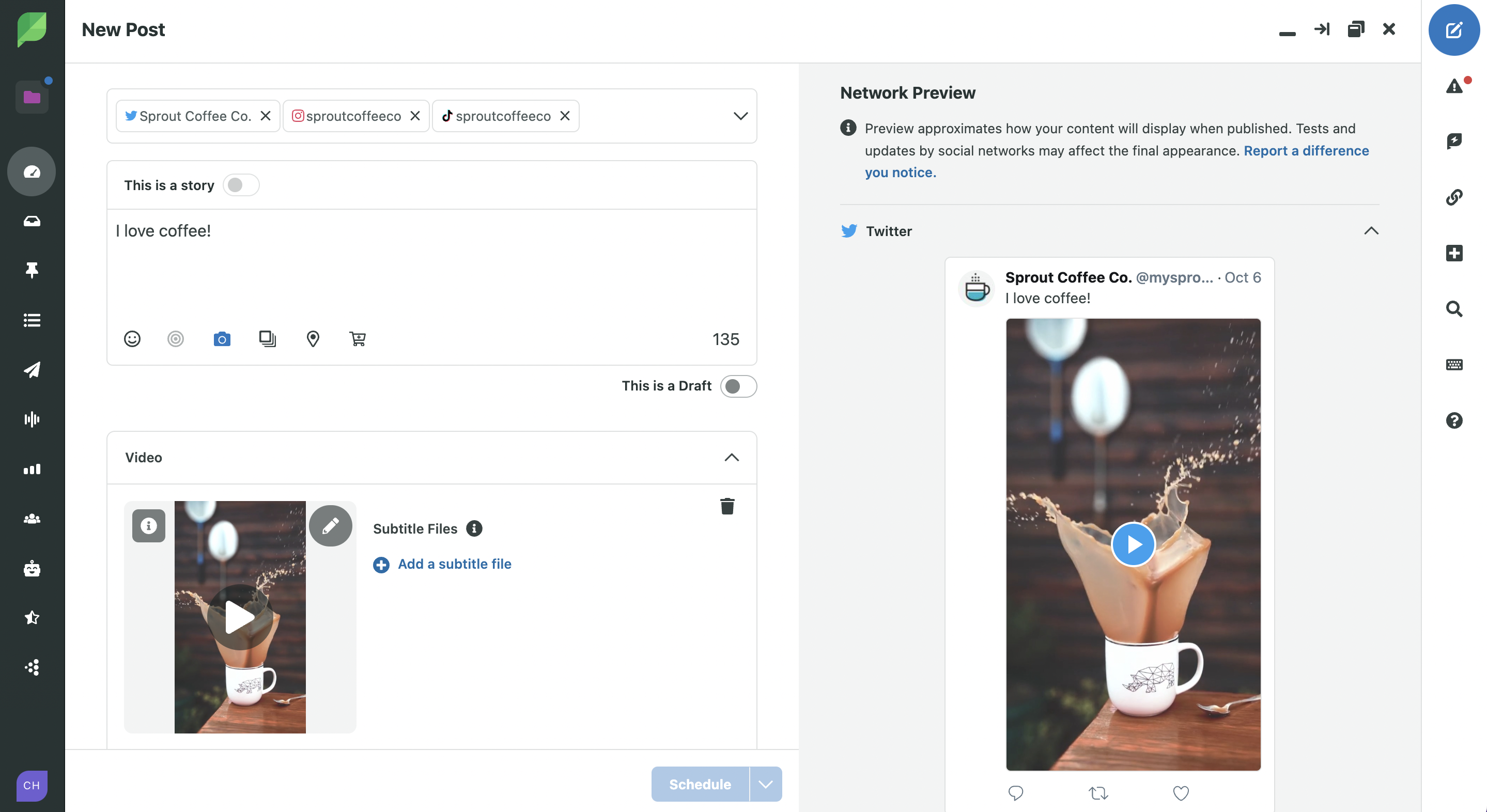The image size is (1487, 812).
Task: Edit the video with pencil icon
Action: (330, 526)
